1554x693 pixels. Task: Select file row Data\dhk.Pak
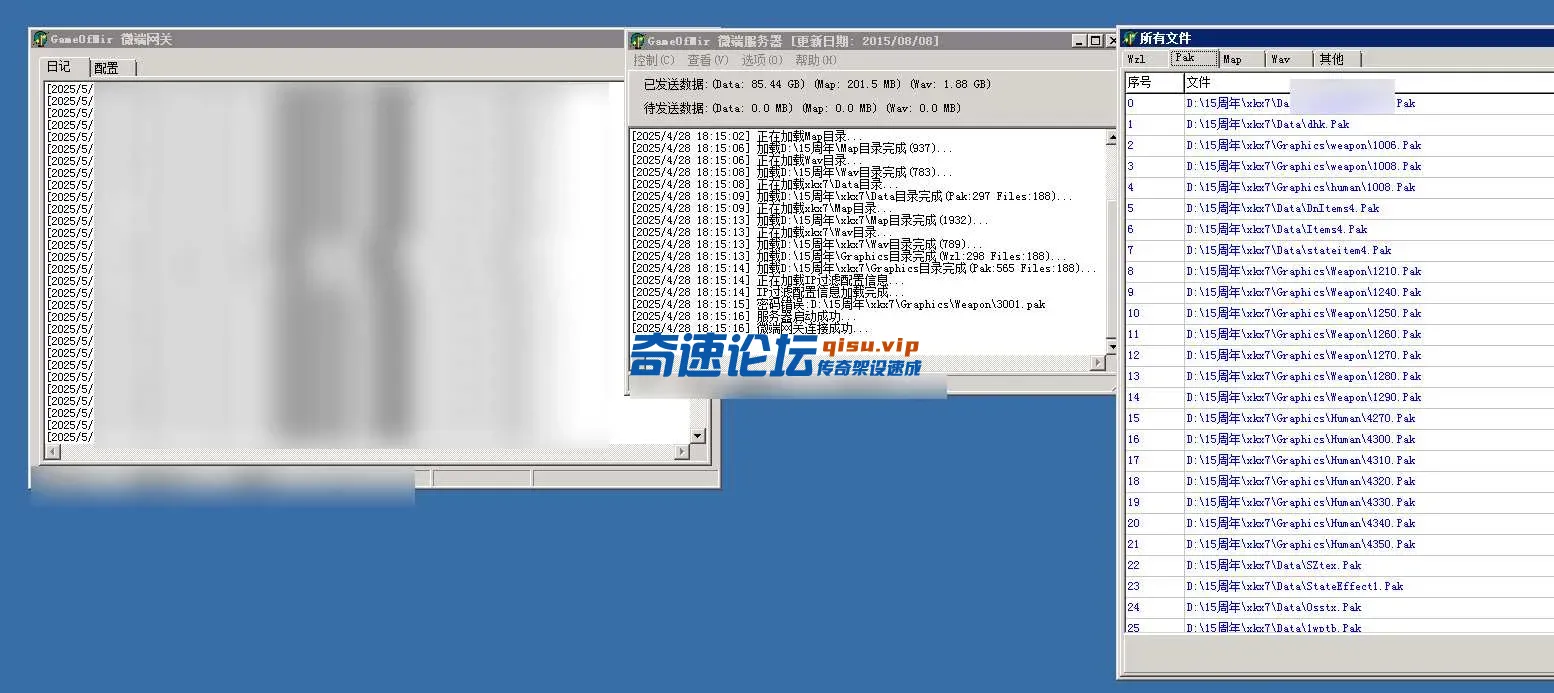pyautogui.click(x=1338, y=124)
